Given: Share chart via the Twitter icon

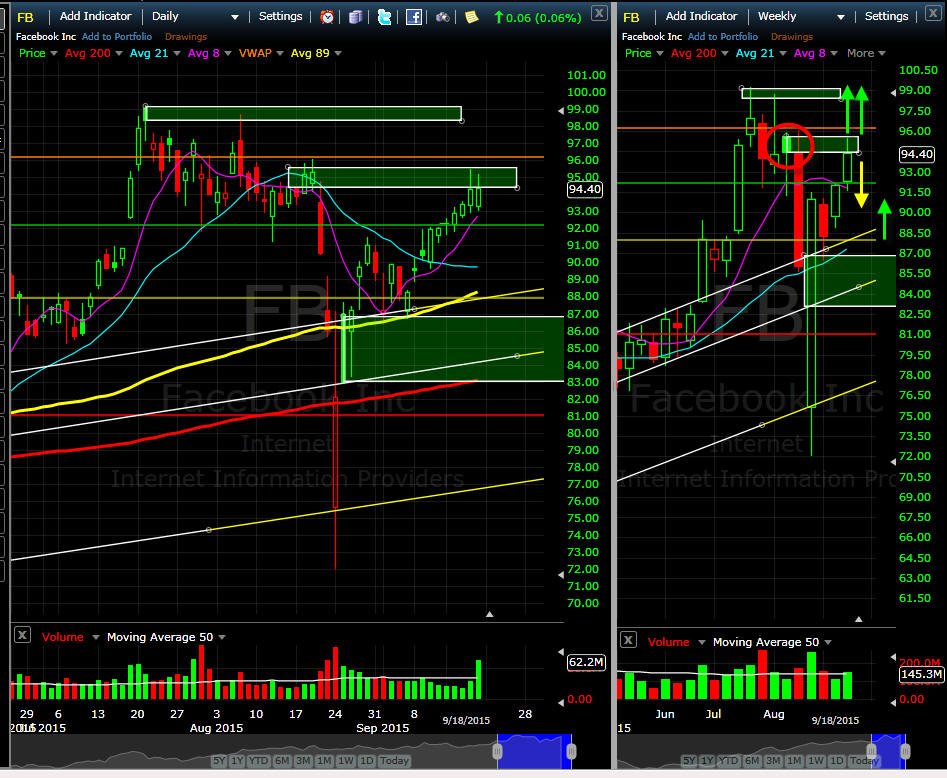Looking at the screenshot, I should point(384,16).
